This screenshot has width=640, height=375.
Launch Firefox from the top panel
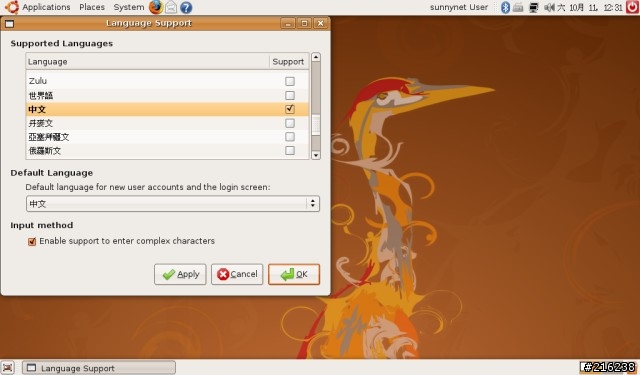[x=156, y=7]
